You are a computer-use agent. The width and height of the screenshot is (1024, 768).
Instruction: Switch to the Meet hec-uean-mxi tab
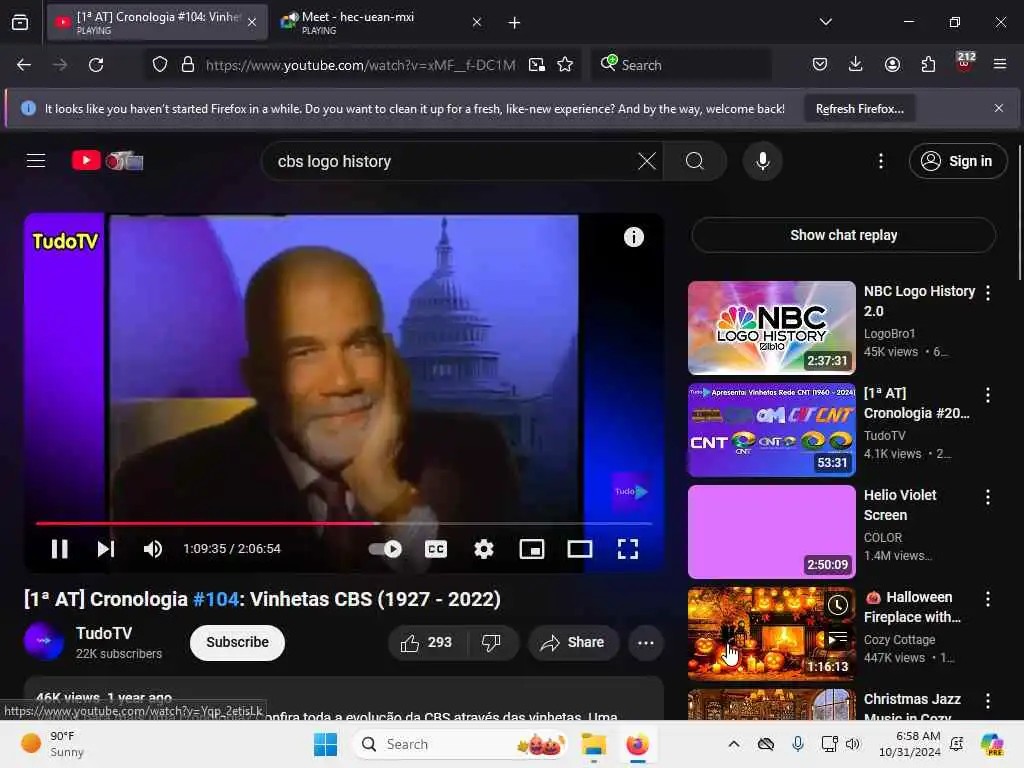coord(381,22)
